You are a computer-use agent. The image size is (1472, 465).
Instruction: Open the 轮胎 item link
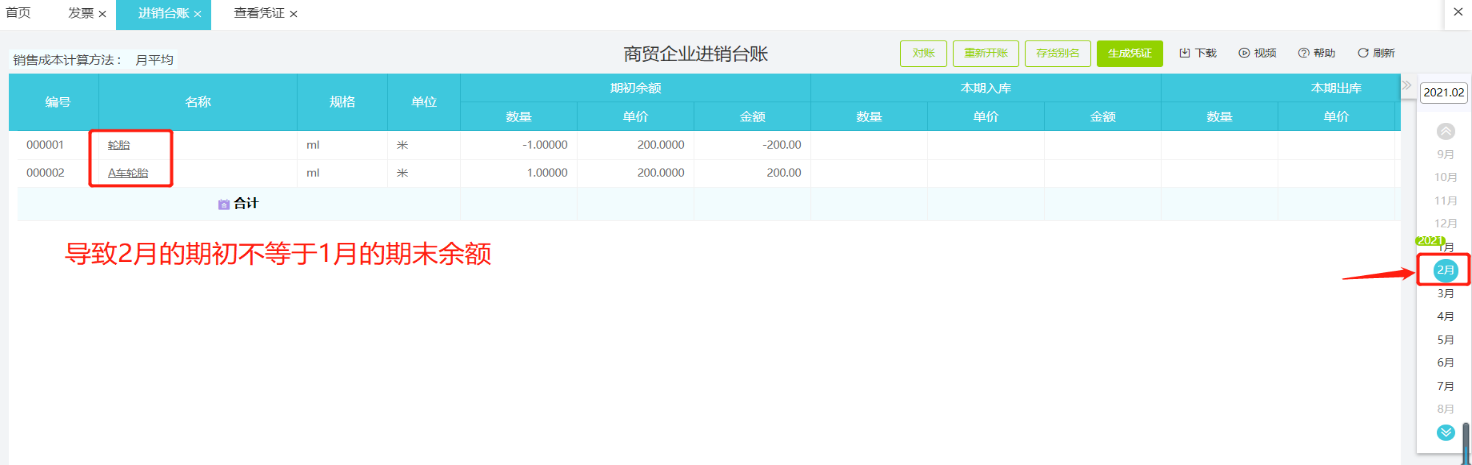119,145
